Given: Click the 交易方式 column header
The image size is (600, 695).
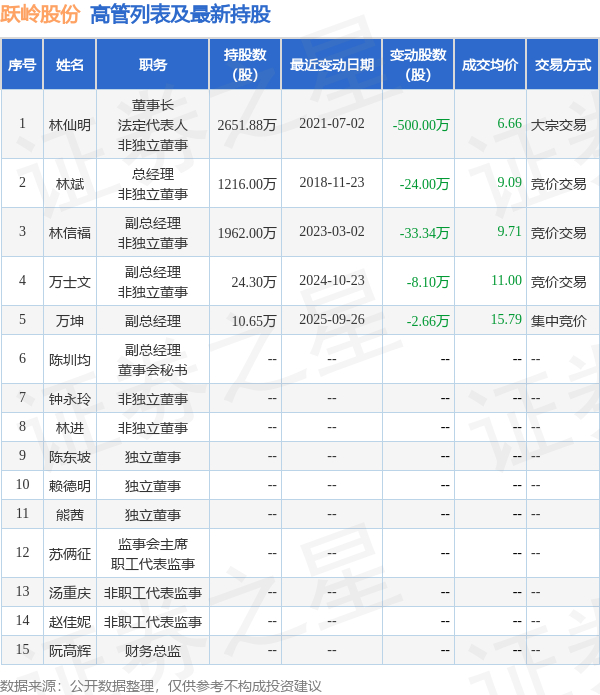Looking at the screenshot, I should [x=562, y=65].
